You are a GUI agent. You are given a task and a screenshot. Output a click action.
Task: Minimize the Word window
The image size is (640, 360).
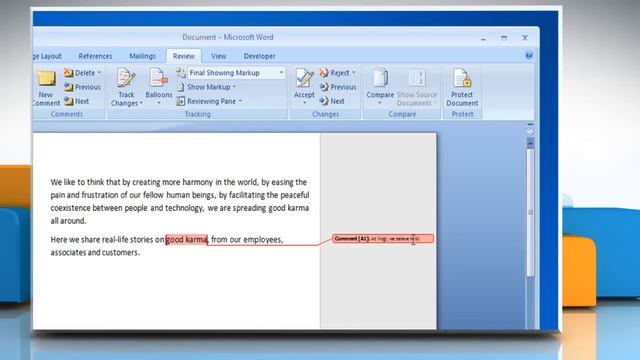pyautogui.click(x=483, y=38)
